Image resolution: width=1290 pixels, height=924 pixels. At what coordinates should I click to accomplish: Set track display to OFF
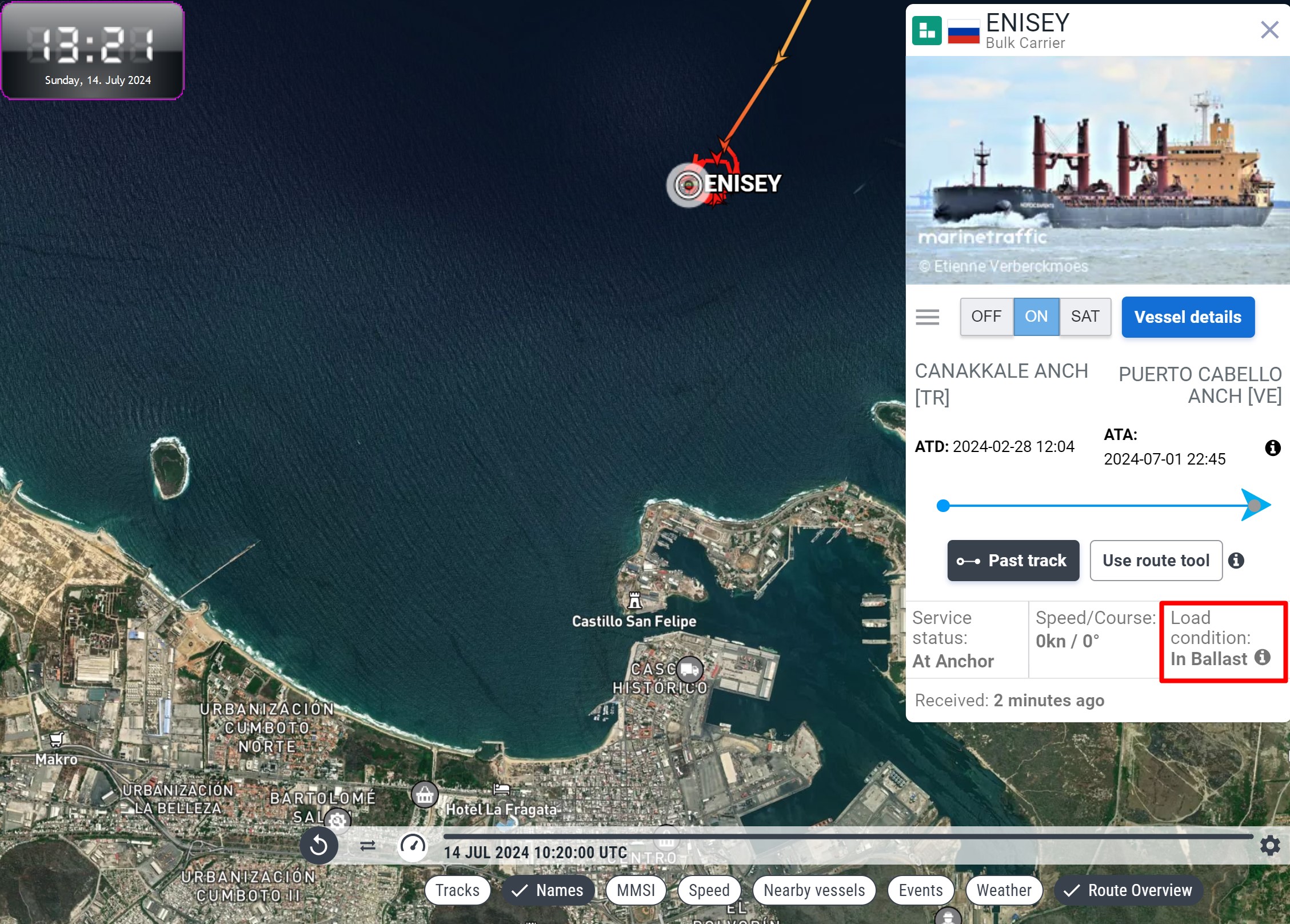[x=987, y=317]
